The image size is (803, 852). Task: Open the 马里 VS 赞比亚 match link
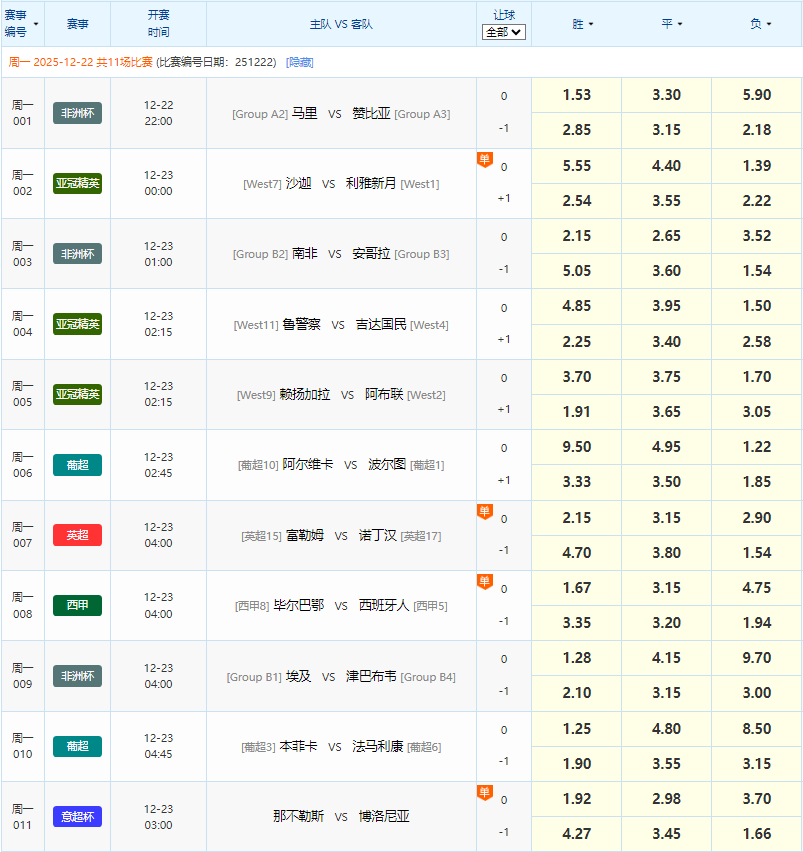[x=341, y=113]
